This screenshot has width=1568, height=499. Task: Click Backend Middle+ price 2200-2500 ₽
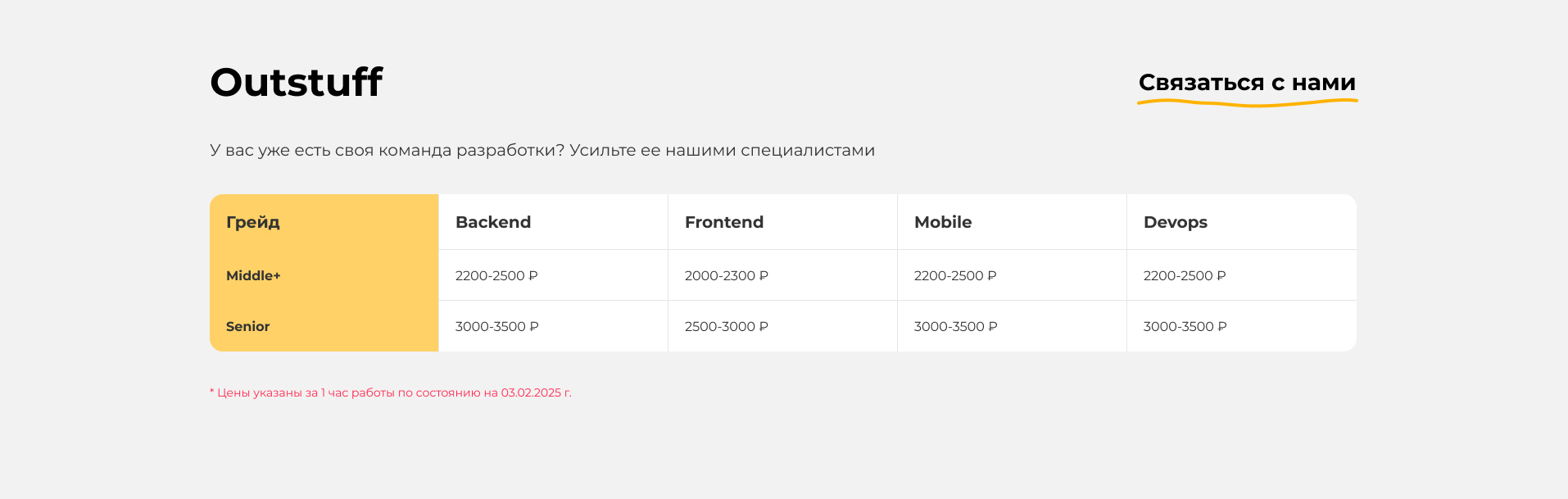pos(496,276)
